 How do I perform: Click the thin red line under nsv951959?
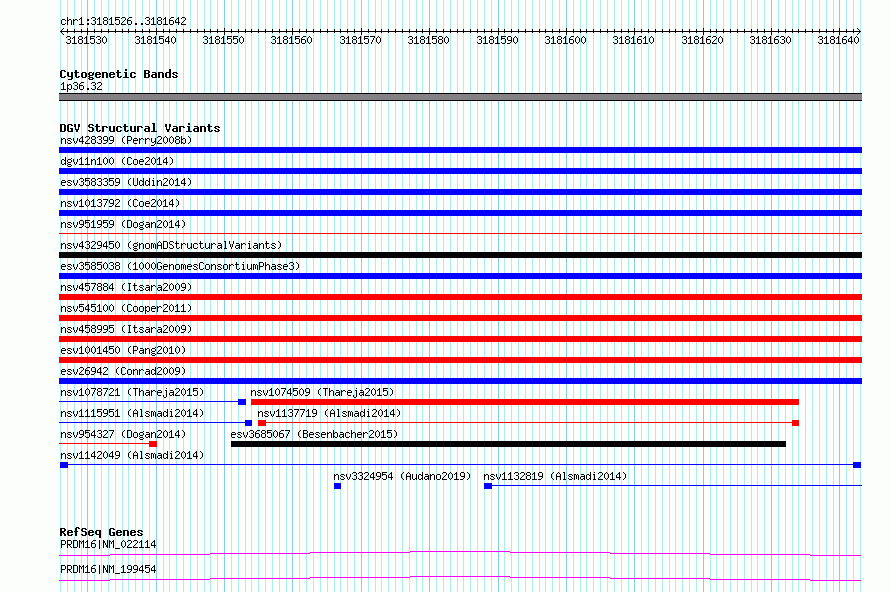pos(460,233)
